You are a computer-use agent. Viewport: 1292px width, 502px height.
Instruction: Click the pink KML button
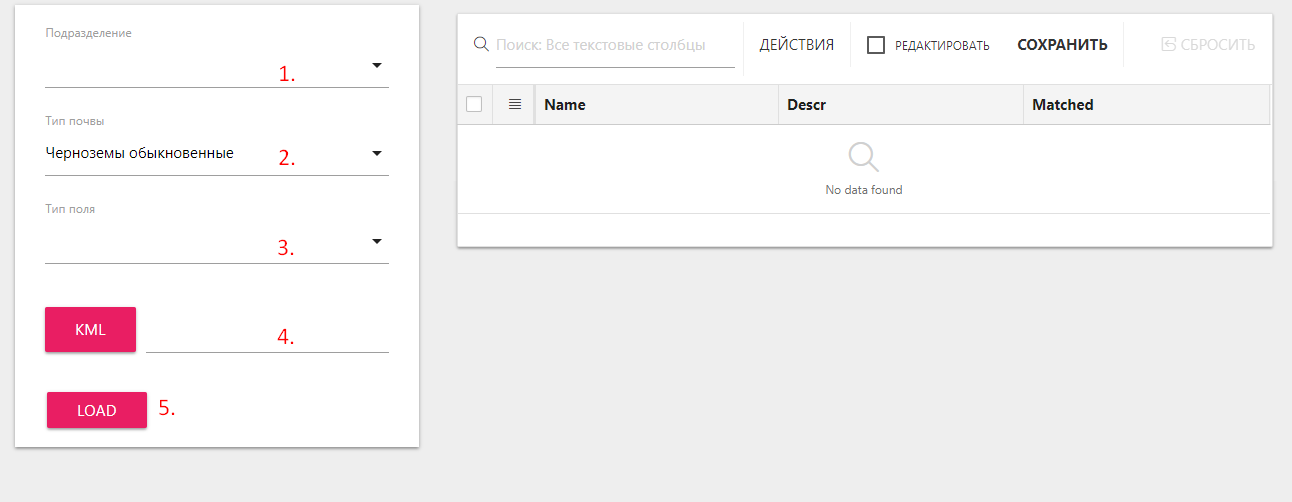[90, 330]
